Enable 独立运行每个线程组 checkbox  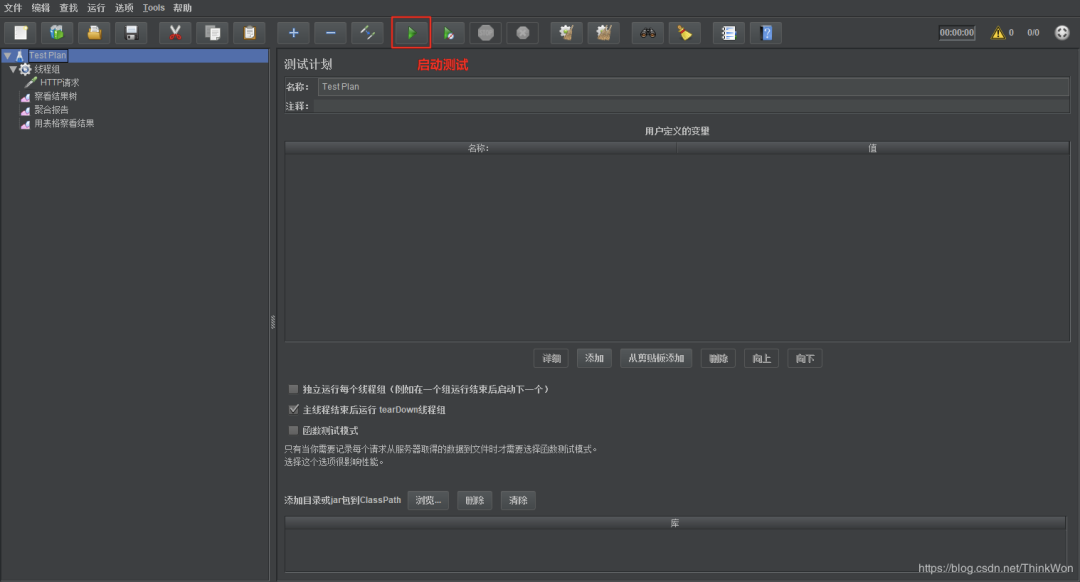point(293,390)
